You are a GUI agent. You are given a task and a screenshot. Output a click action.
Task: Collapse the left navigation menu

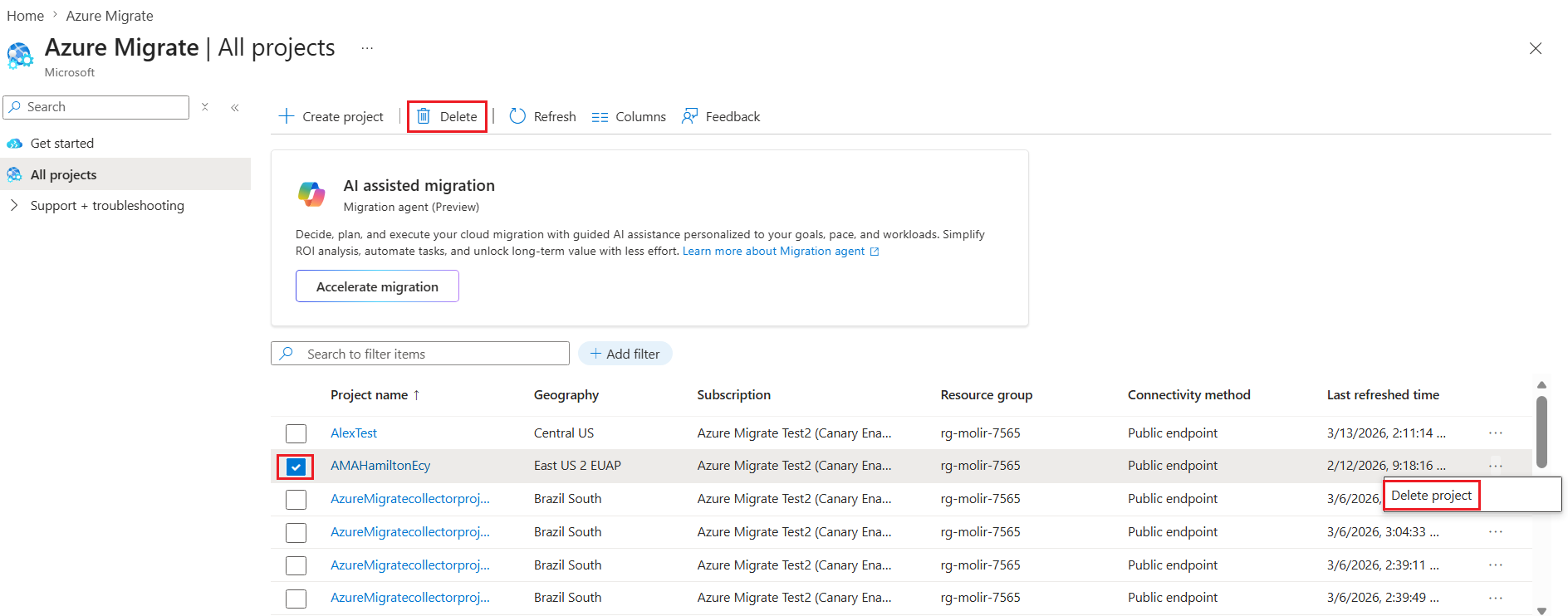pyautogui.click(x=235, y=107)
